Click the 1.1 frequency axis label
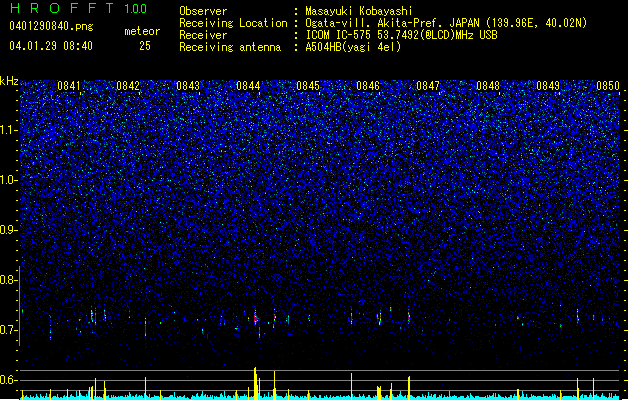The height and width of the screenshot is (400, 629). click(x=8, y=130)
